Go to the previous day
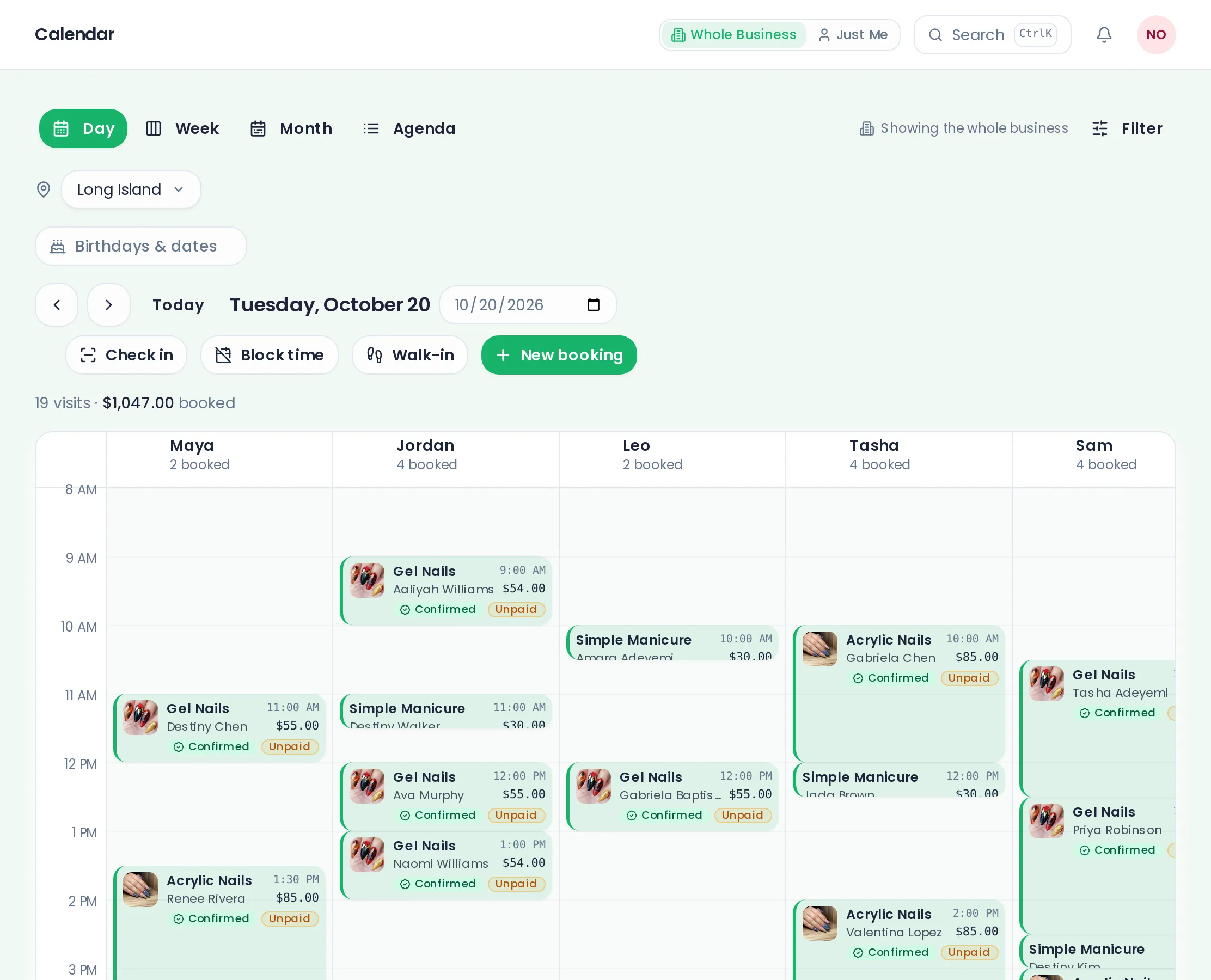1211x980 pixels. (x=57, y=305)
